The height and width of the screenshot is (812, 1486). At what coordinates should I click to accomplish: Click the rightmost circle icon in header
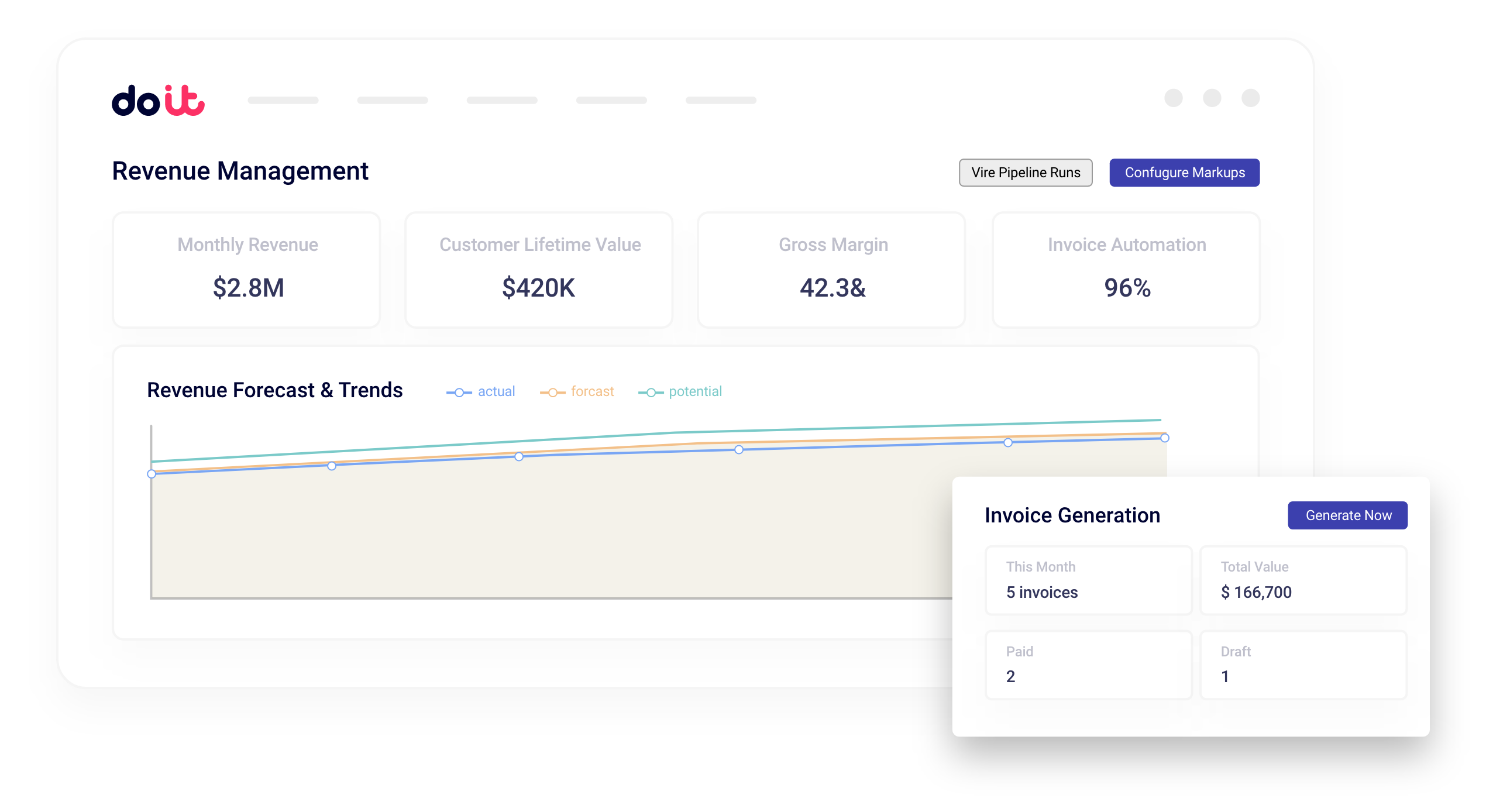tap(1250, 98)
